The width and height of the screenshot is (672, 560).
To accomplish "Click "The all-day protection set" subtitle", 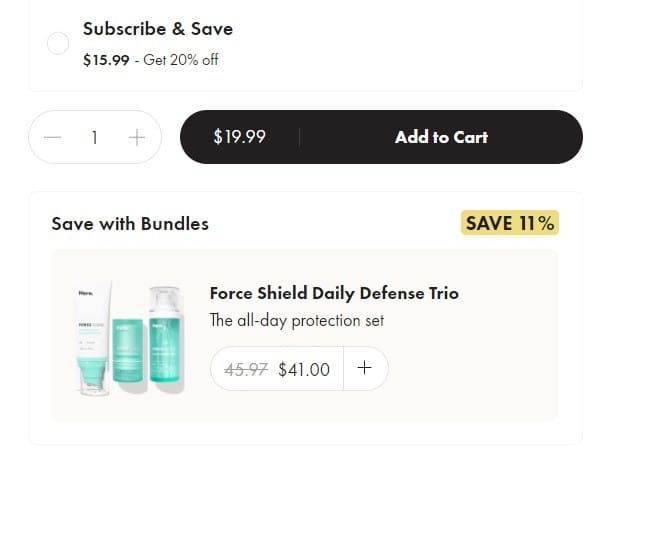I will [296, 321].
